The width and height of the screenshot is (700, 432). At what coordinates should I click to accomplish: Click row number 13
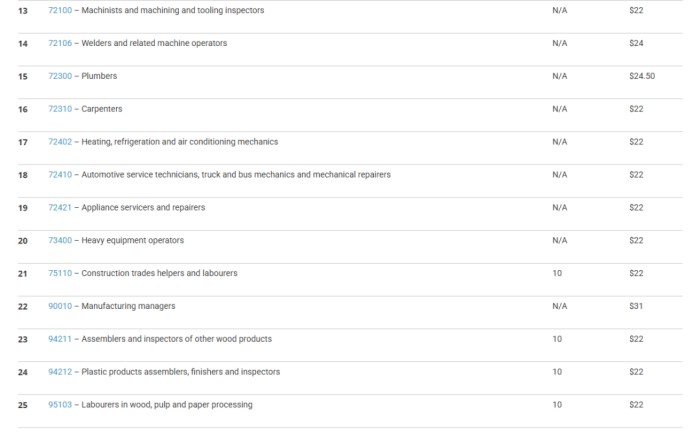pyautogui.click(x=23, y=10)
